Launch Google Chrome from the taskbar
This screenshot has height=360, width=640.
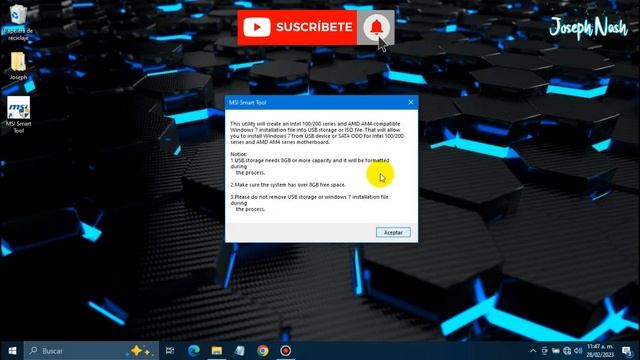tap(262, 351)
